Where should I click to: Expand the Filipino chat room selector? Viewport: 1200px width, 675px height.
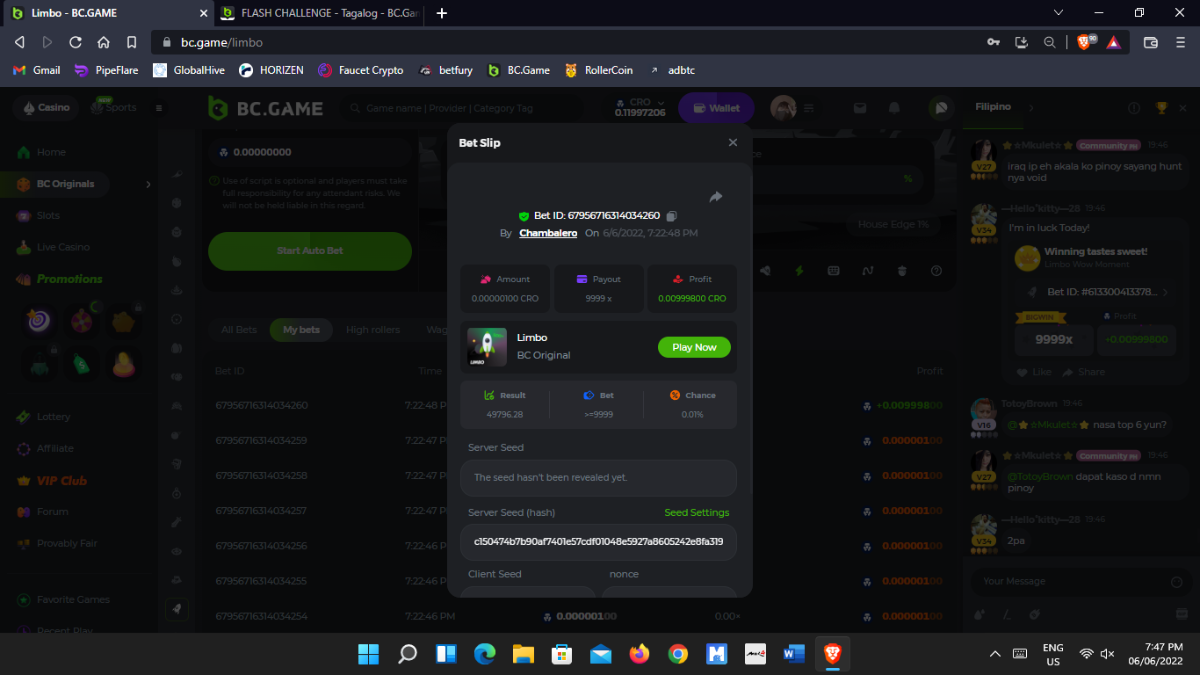tap(1031, 107)
